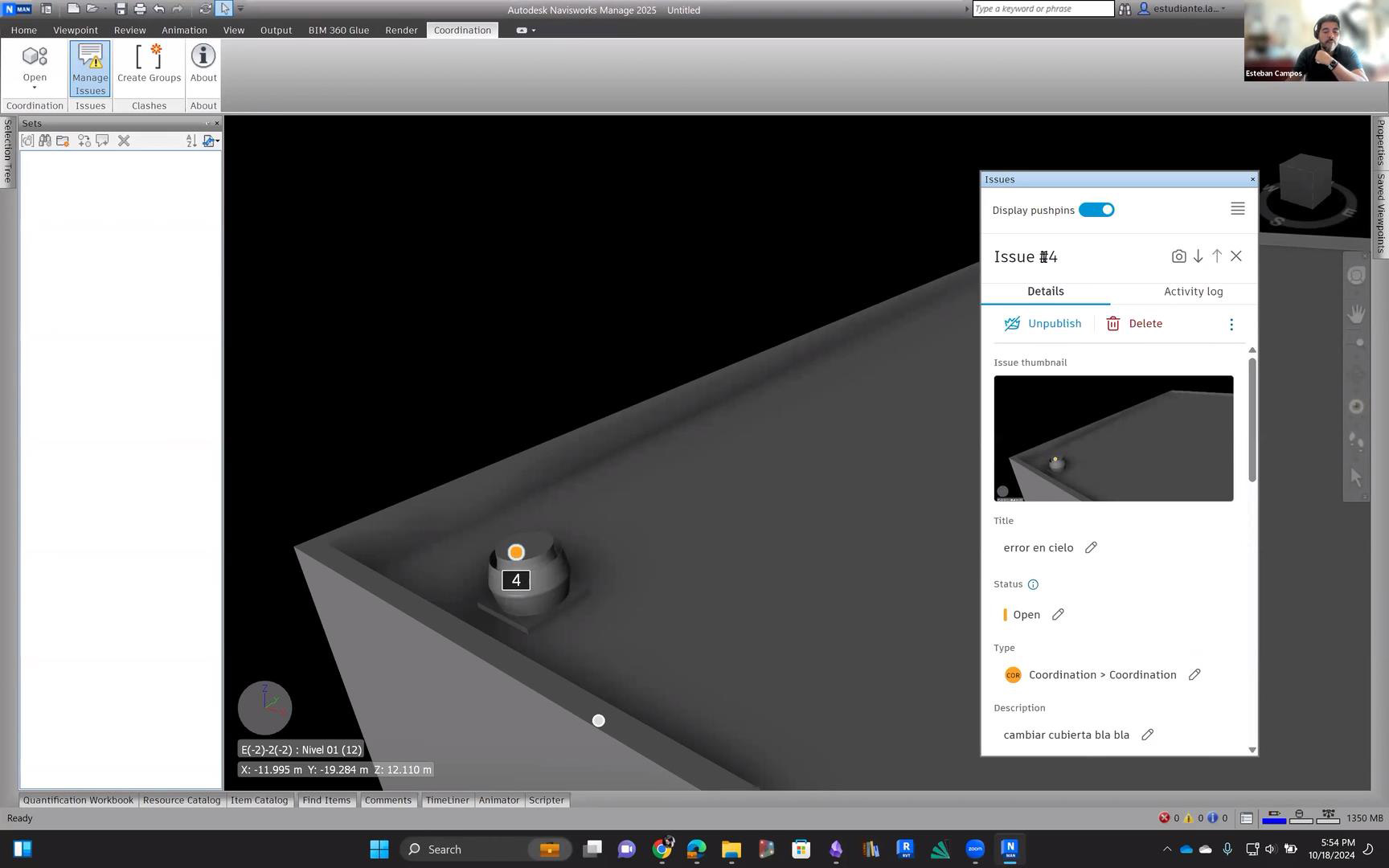Expand the Open coordination dropdown

35,87
